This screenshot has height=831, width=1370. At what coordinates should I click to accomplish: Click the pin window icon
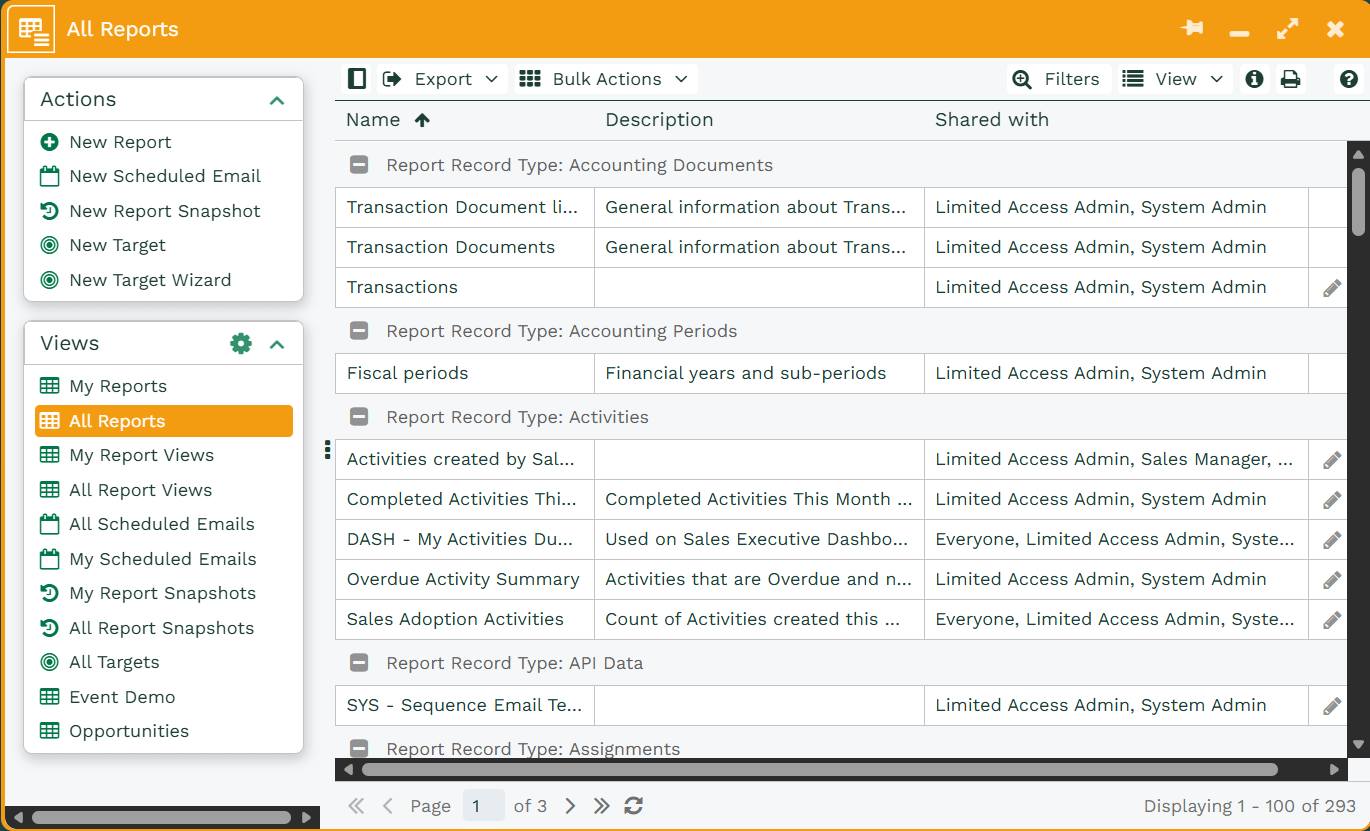pos(1192,29)
